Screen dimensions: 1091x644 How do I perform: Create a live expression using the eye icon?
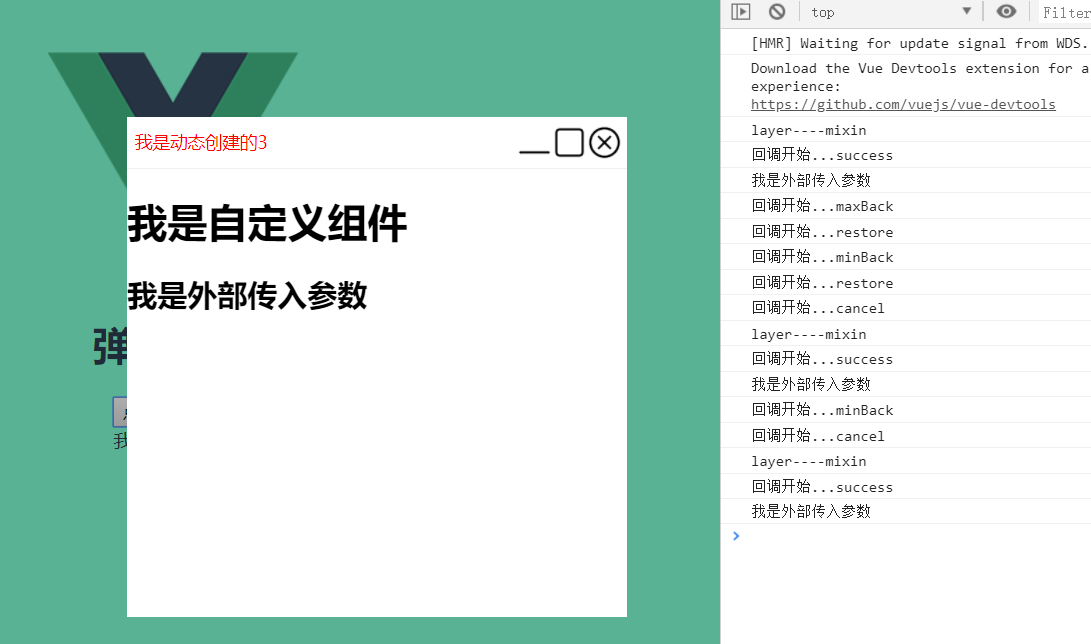[1006, 11]
